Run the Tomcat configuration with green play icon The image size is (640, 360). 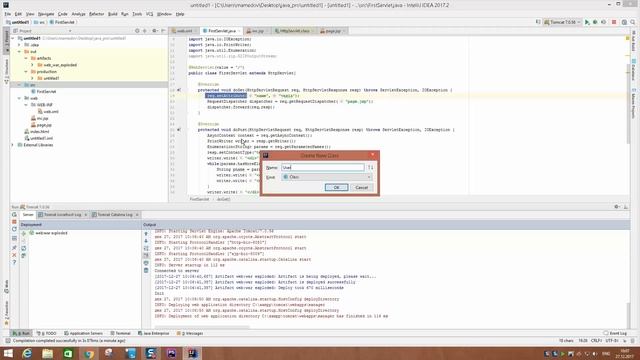pos(587,22)
